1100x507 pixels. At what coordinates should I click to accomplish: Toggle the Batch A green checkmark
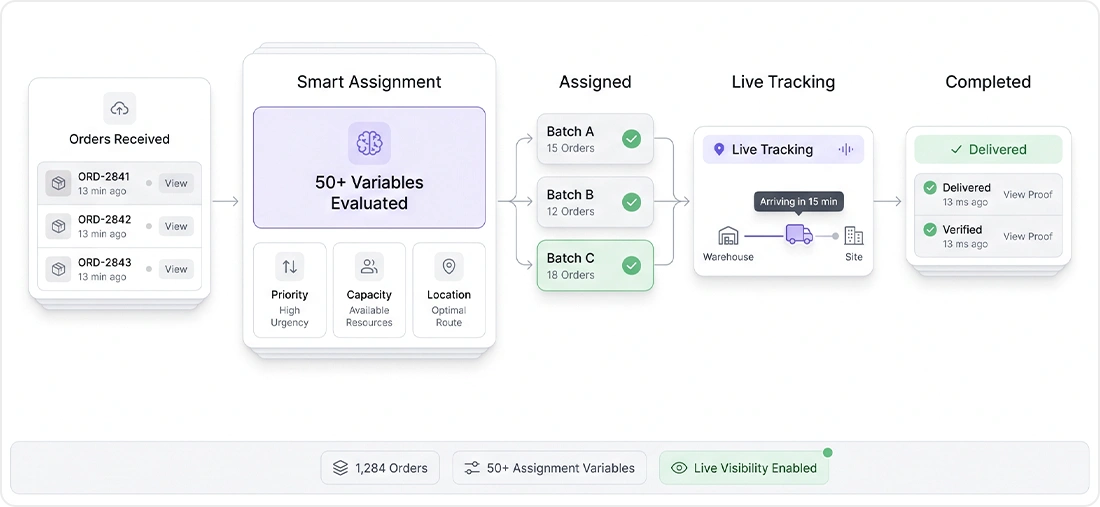631,139
